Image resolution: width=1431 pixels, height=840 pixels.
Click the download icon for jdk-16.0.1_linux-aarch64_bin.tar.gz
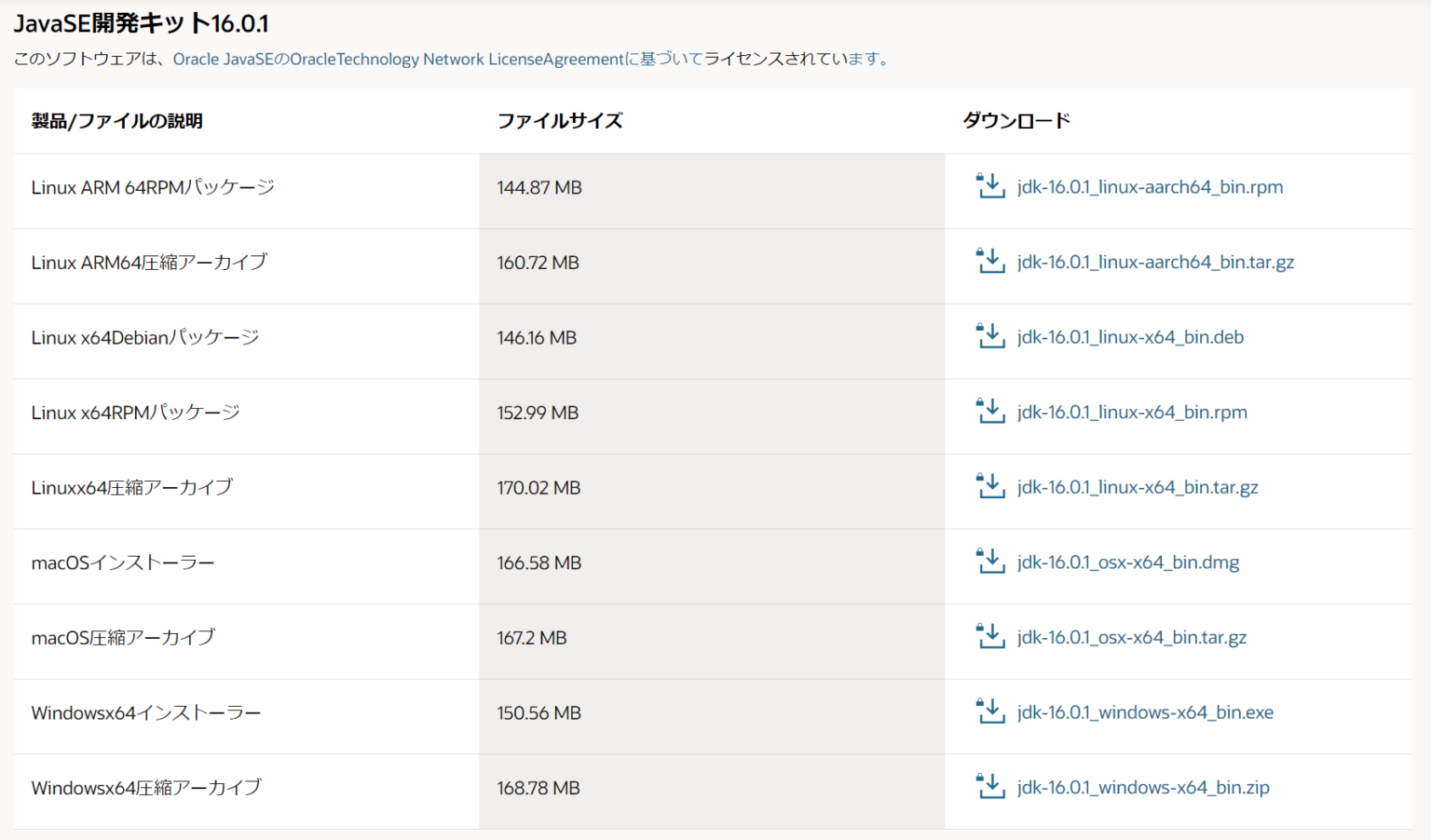(990, 262)
